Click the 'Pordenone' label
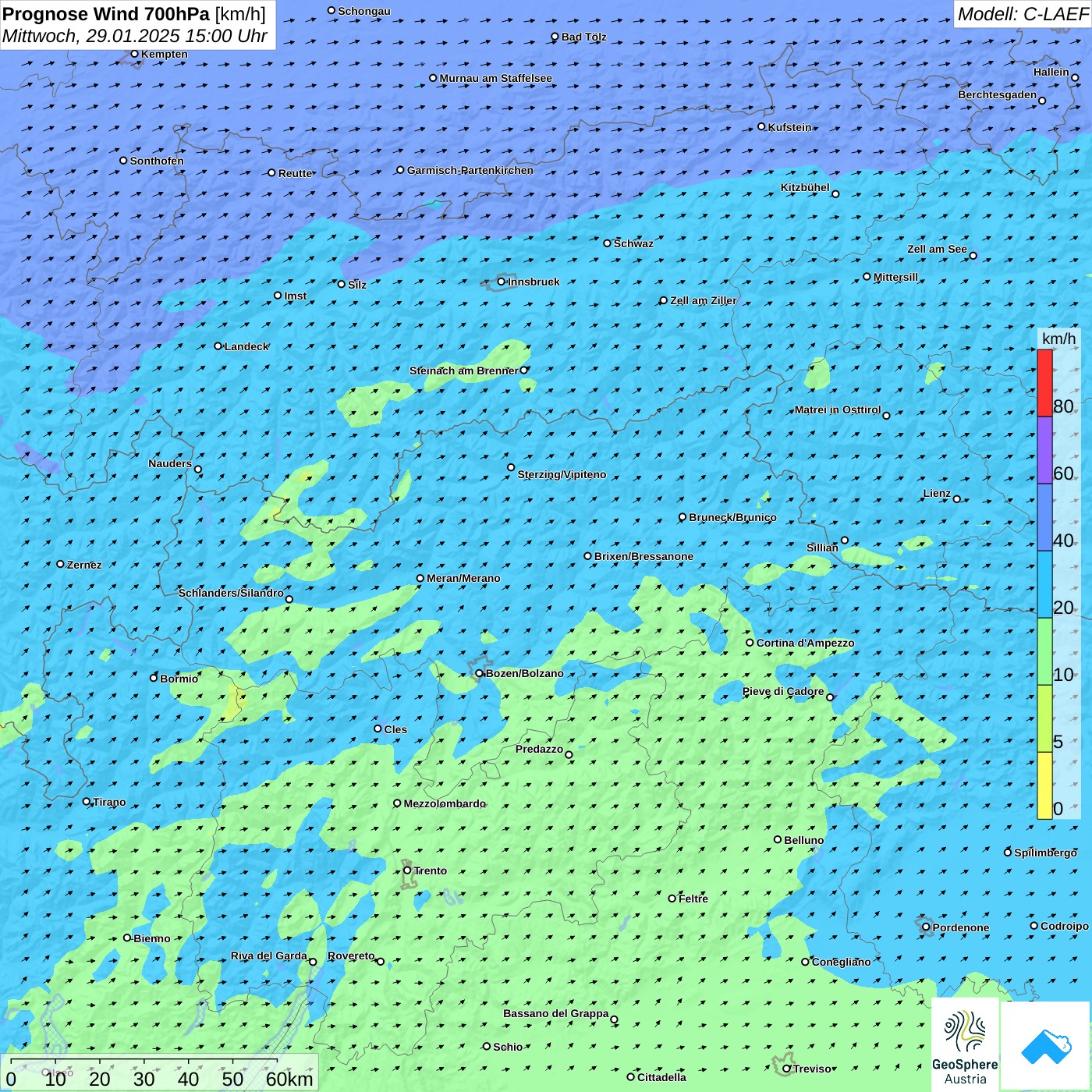 pos(960,927)
